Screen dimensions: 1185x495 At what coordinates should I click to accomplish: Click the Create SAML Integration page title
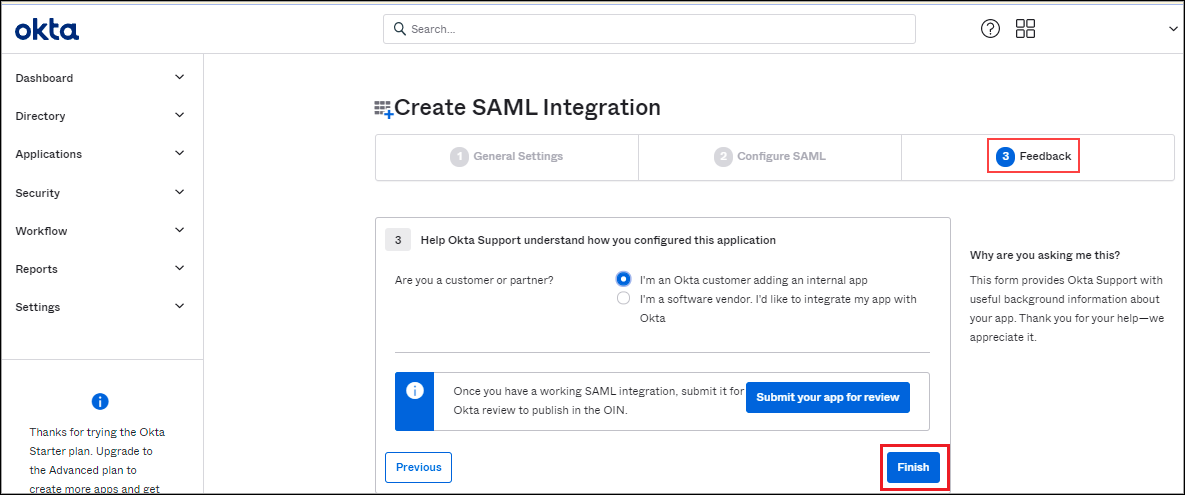click(528, 107)
